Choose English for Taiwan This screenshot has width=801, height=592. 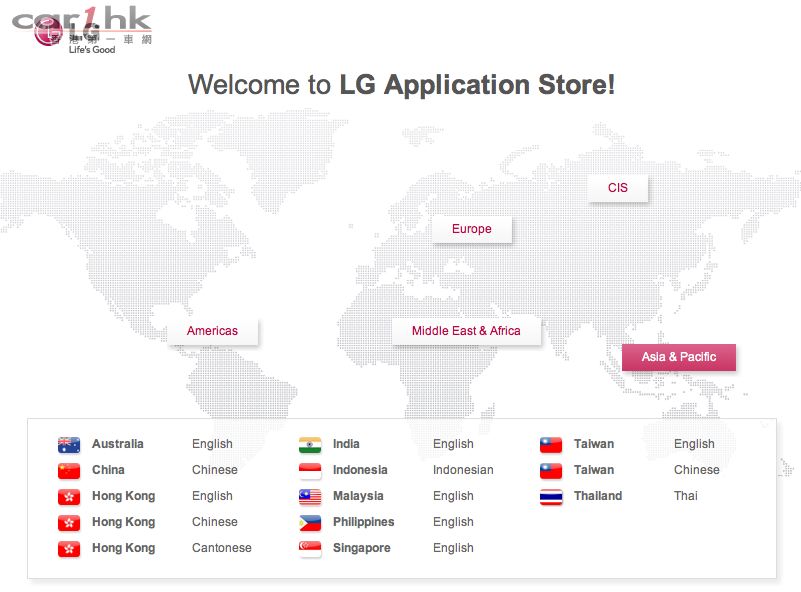(x=694, y=444)
